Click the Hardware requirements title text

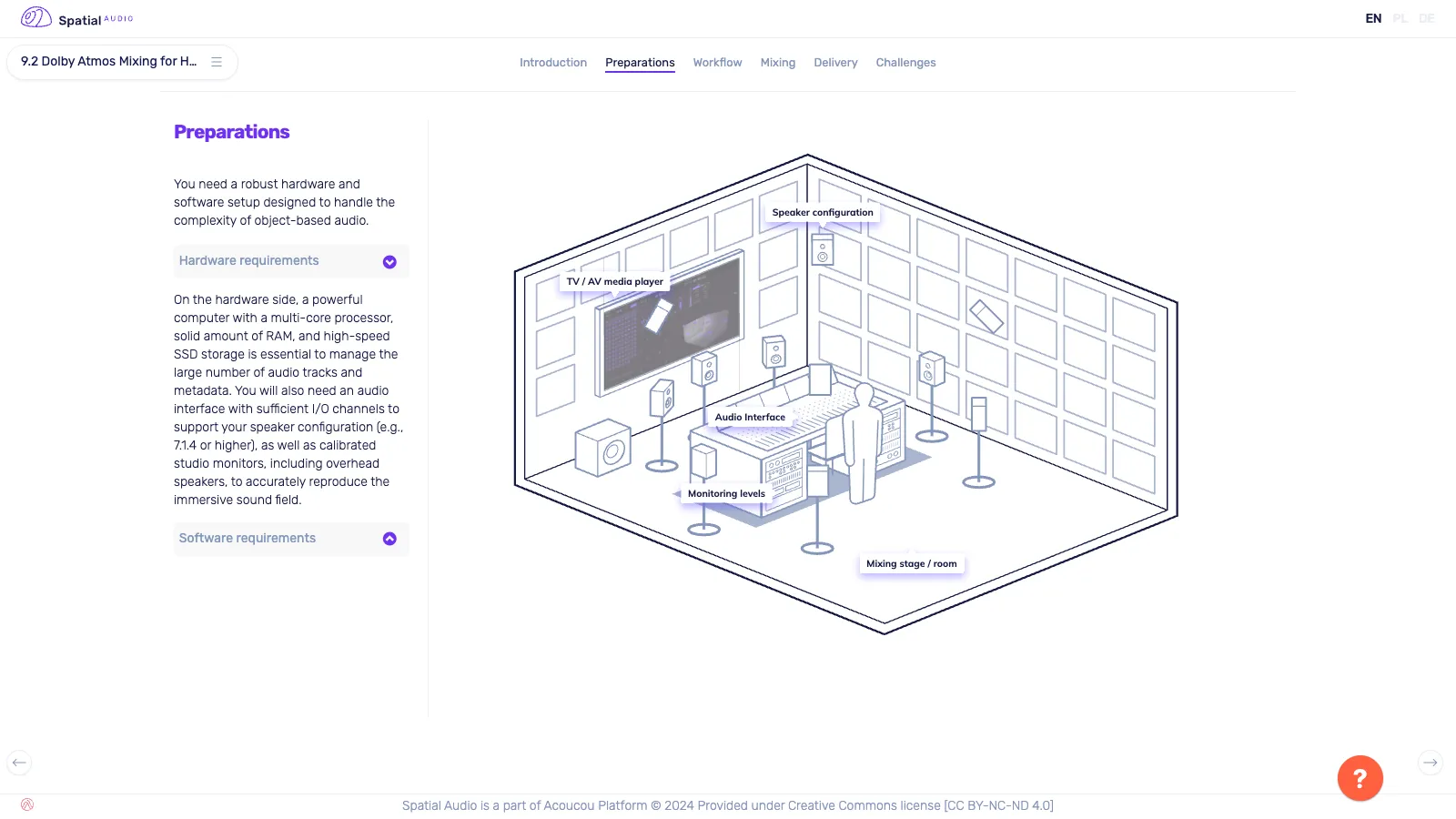(x=248, y=261)
